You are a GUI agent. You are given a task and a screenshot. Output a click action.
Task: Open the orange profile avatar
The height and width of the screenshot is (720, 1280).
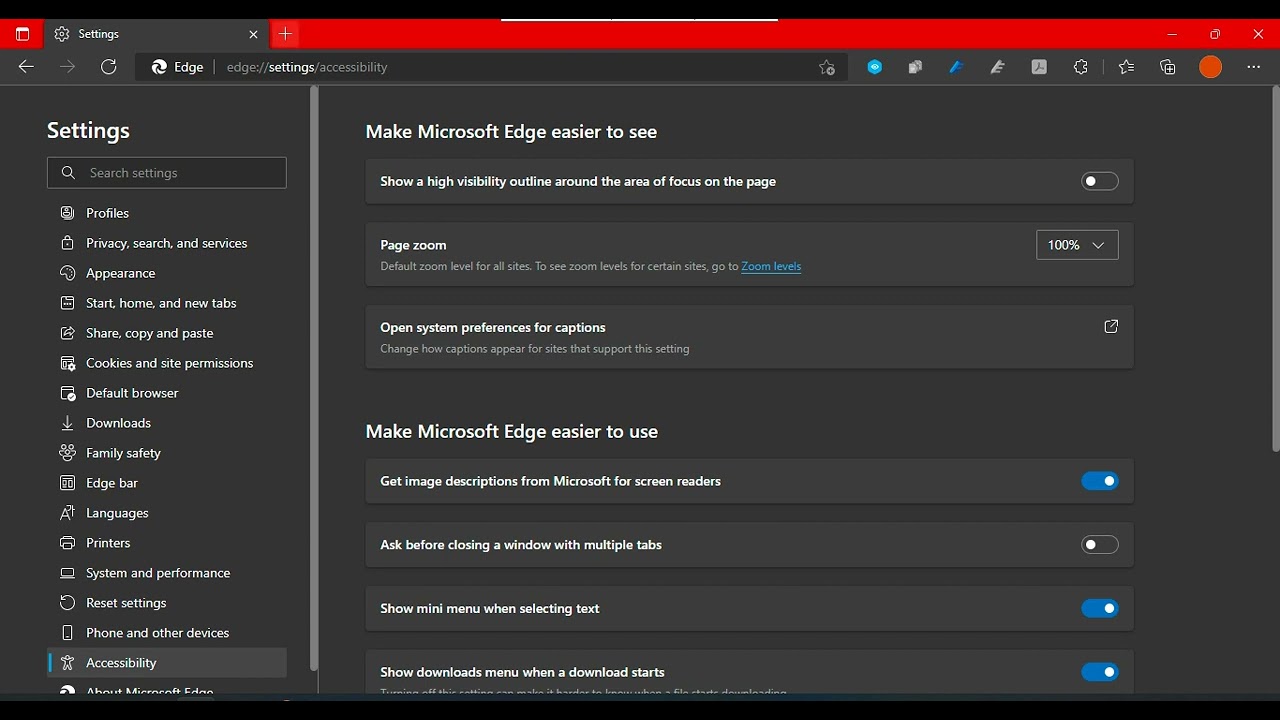1211,67
